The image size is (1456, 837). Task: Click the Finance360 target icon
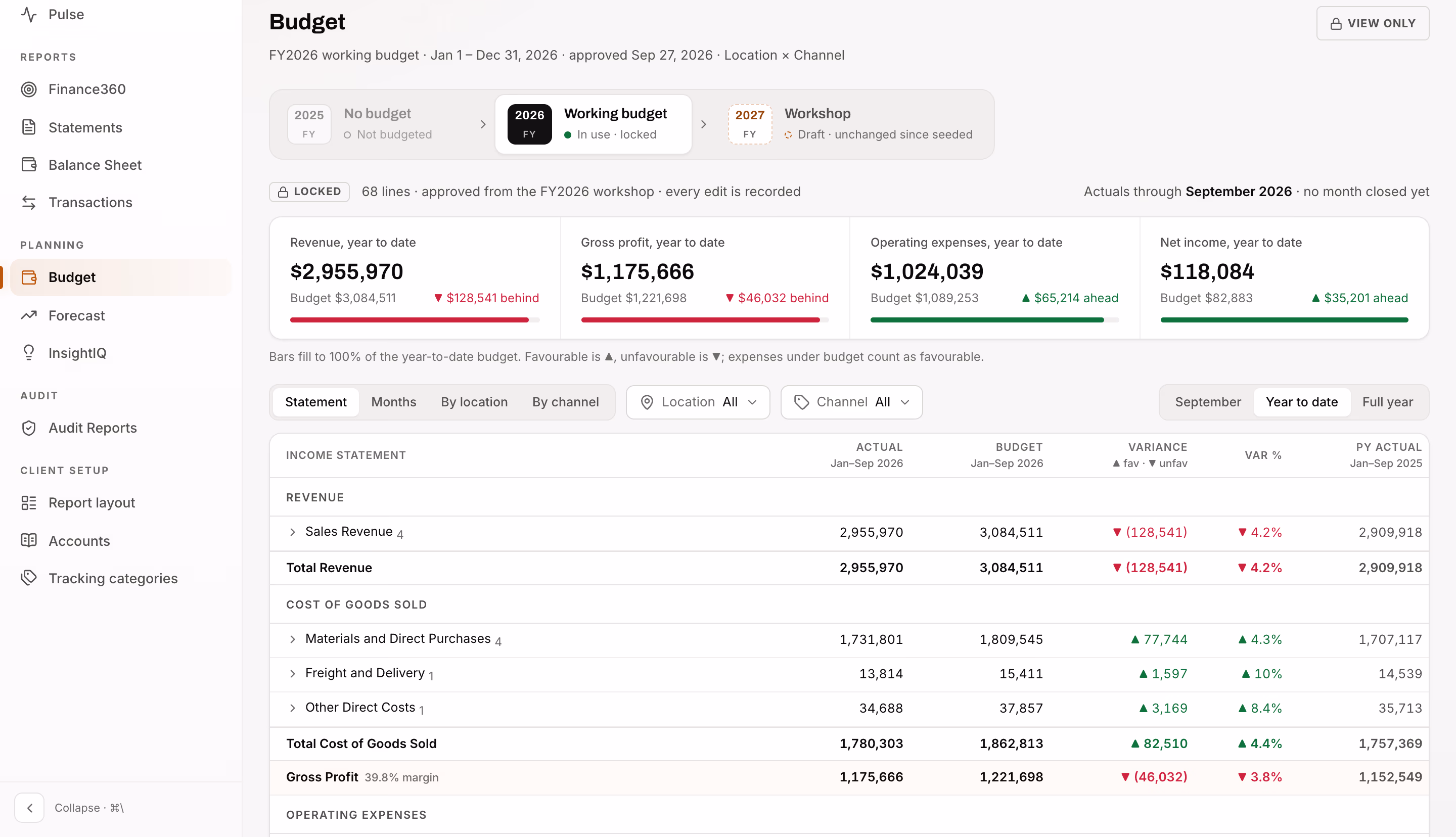29,89
